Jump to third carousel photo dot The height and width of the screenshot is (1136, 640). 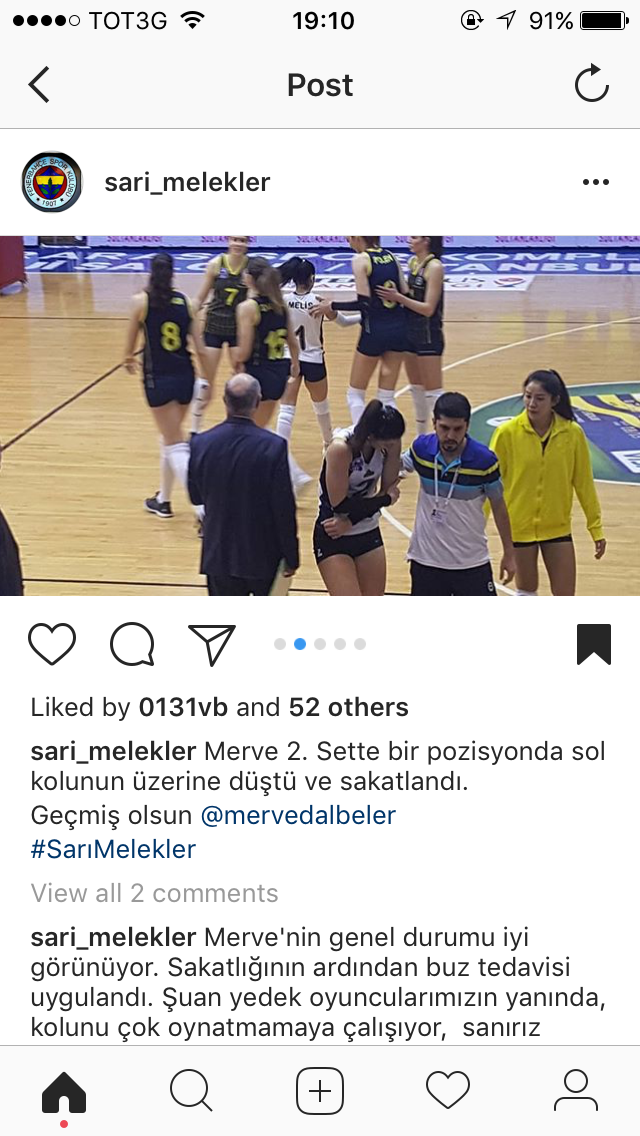(x=320, y=644)
